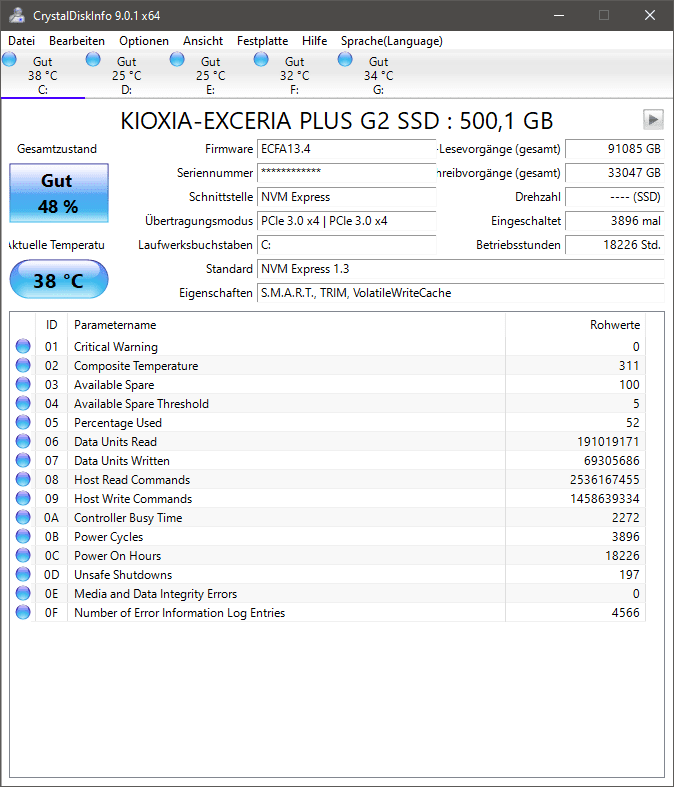The image size is (674, 787).
Task: Click raw value 4566
Action: pos(625,613)
